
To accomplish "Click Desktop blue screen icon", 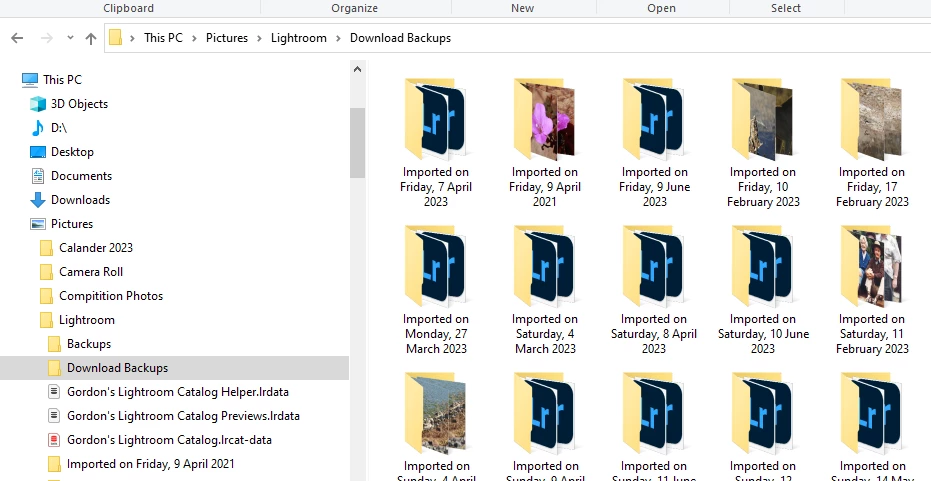I will (x=38, y=152).
